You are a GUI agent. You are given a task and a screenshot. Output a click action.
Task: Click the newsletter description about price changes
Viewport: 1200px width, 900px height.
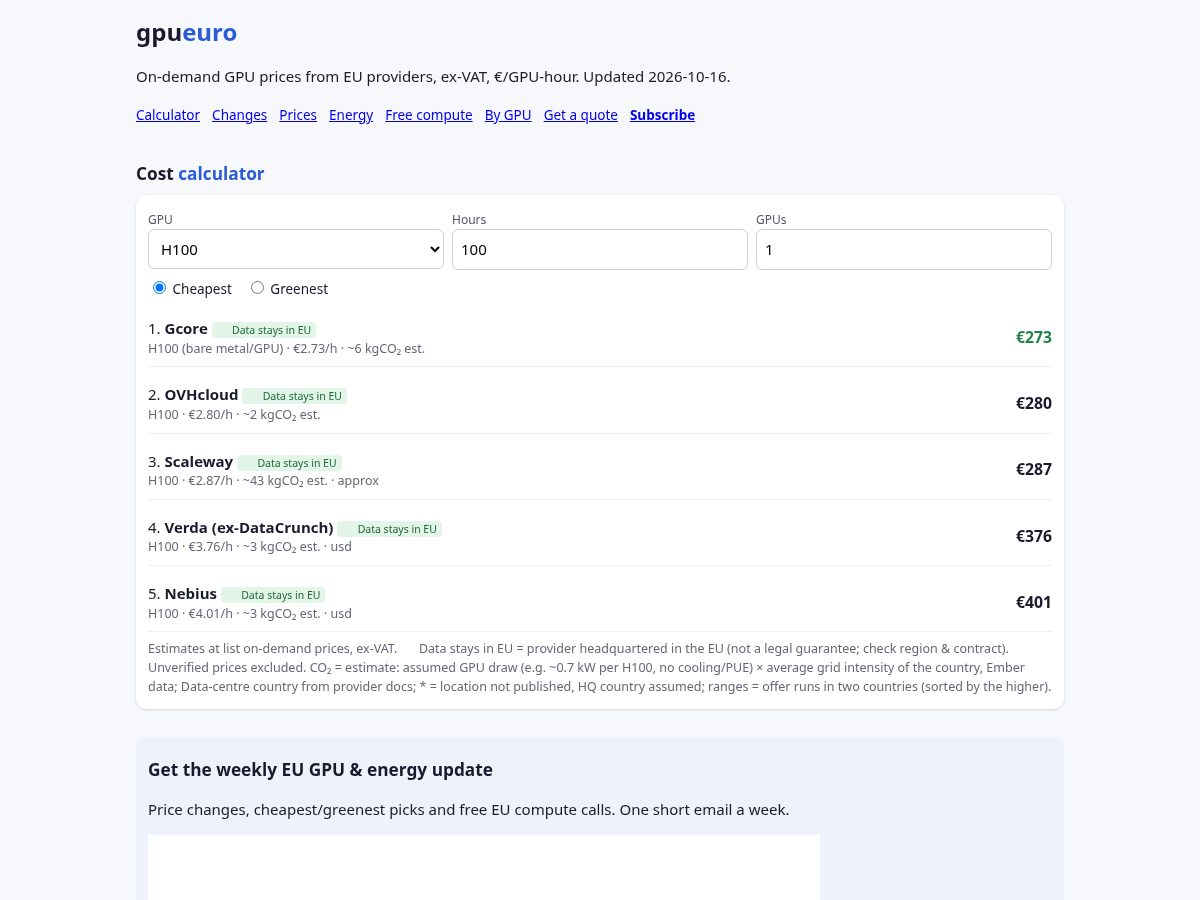(x=468, y=809)
